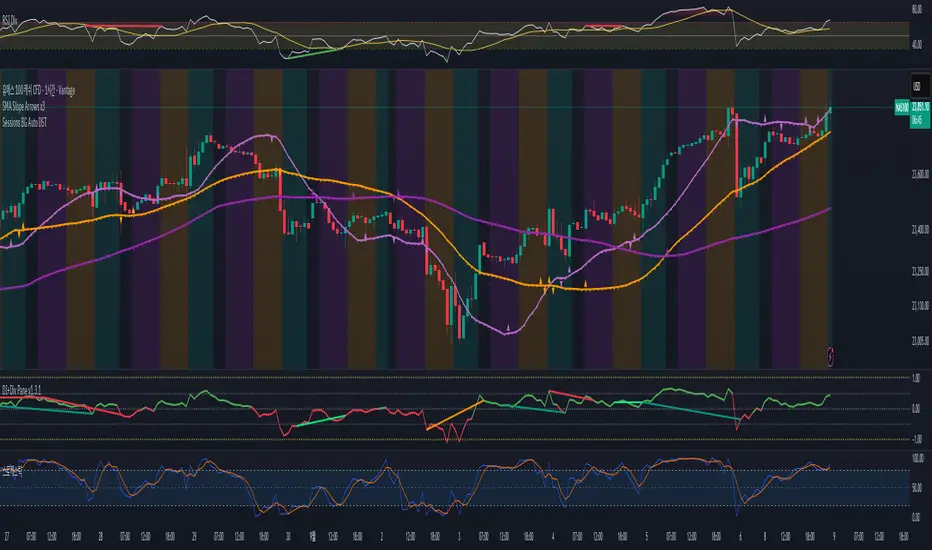This screenshot has height=550, width=932.
Task: Click the leftmost red divergence line in RSI pane
Action: click(x=130, y=25)
